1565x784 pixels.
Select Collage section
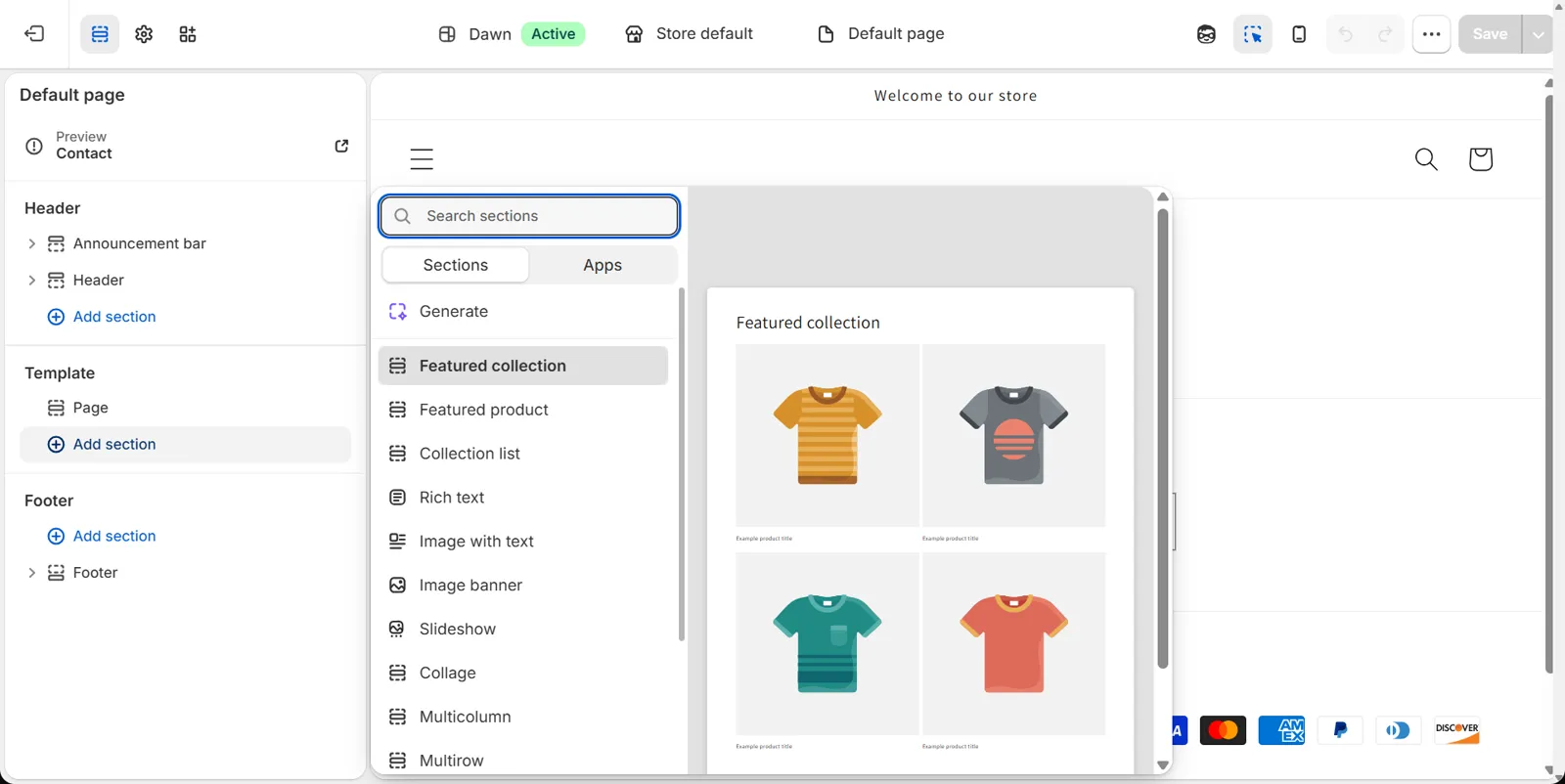pos(523,674)
